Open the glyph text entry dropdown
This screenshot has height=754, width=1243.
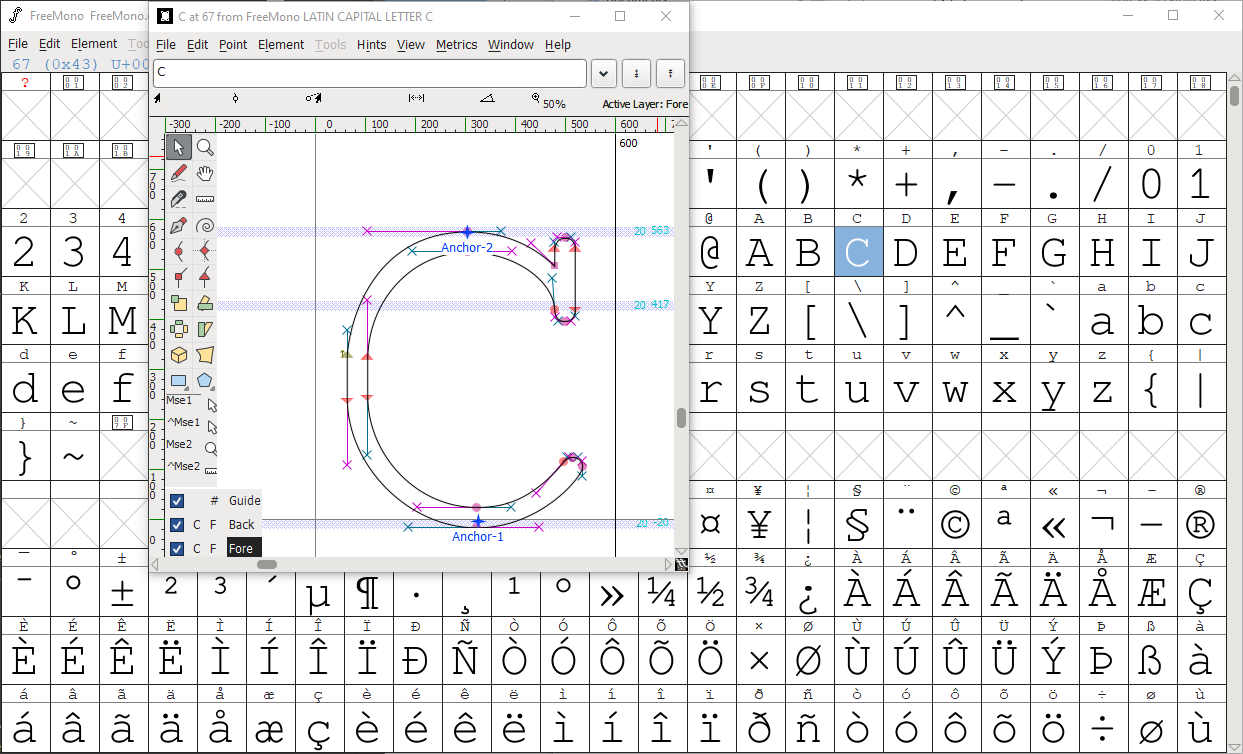603,73
